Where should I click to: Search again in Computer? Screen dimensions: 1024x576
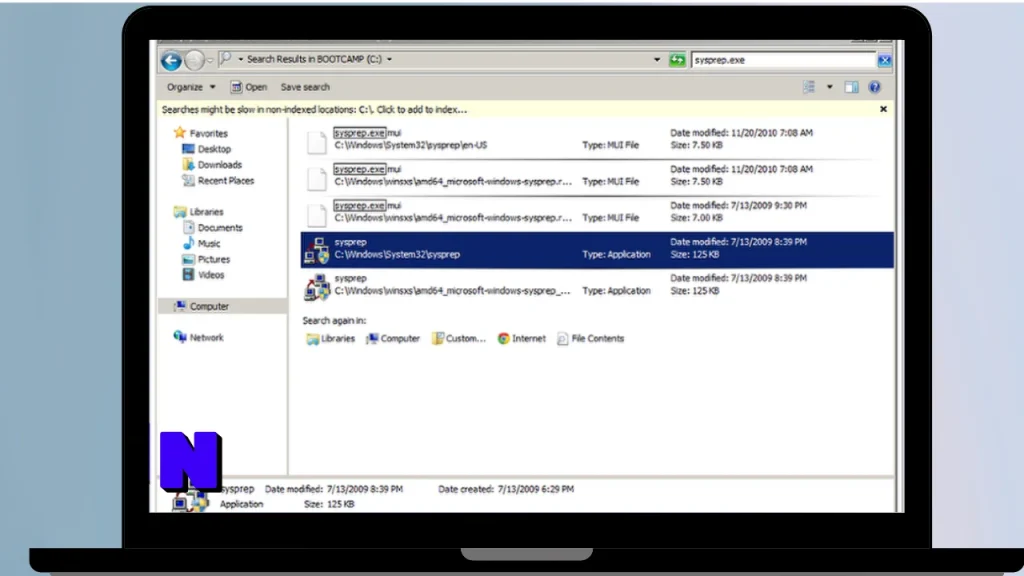click(392, 338)
